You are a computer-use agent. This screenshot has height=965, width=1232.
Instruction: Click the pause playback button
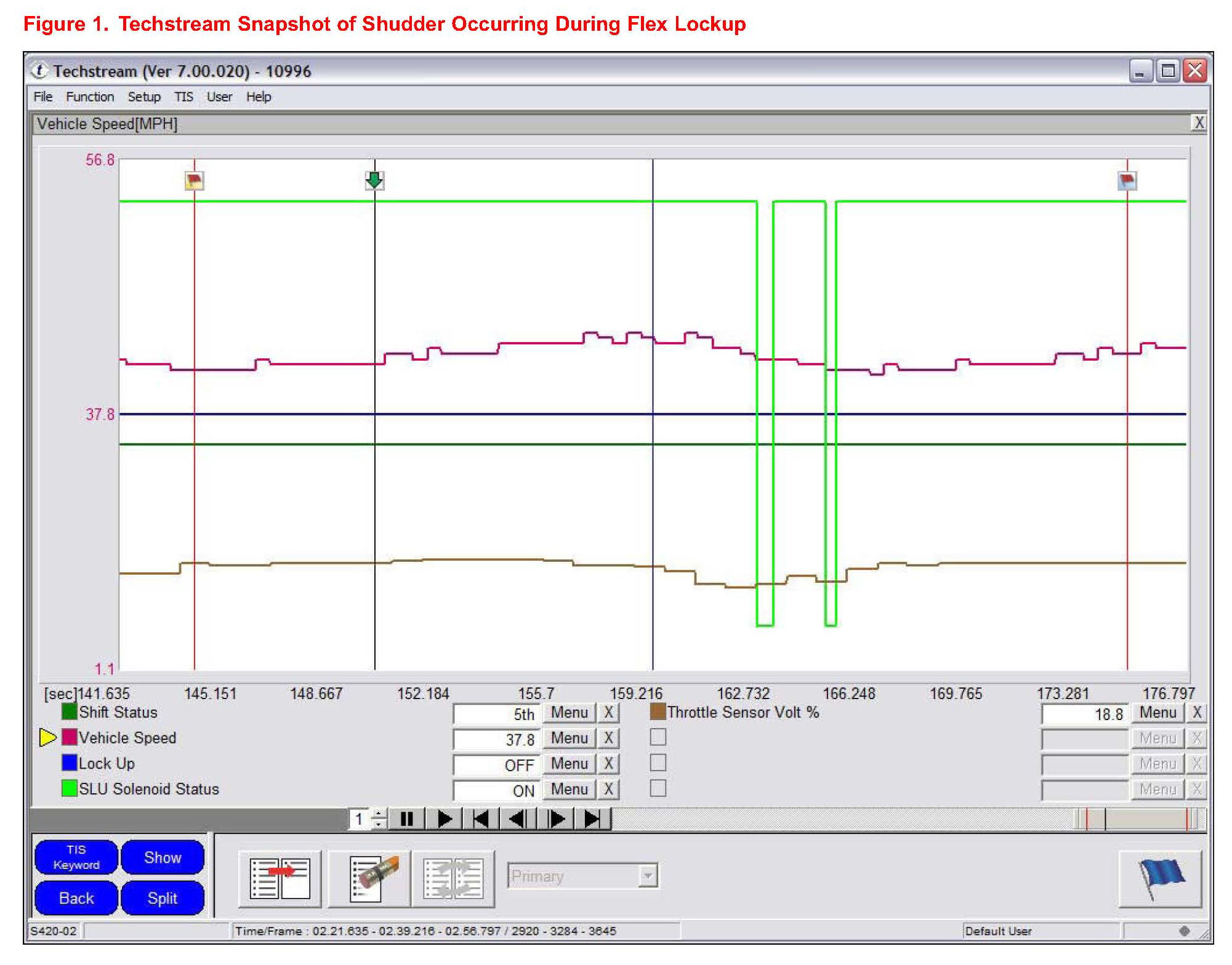point(406,819)
